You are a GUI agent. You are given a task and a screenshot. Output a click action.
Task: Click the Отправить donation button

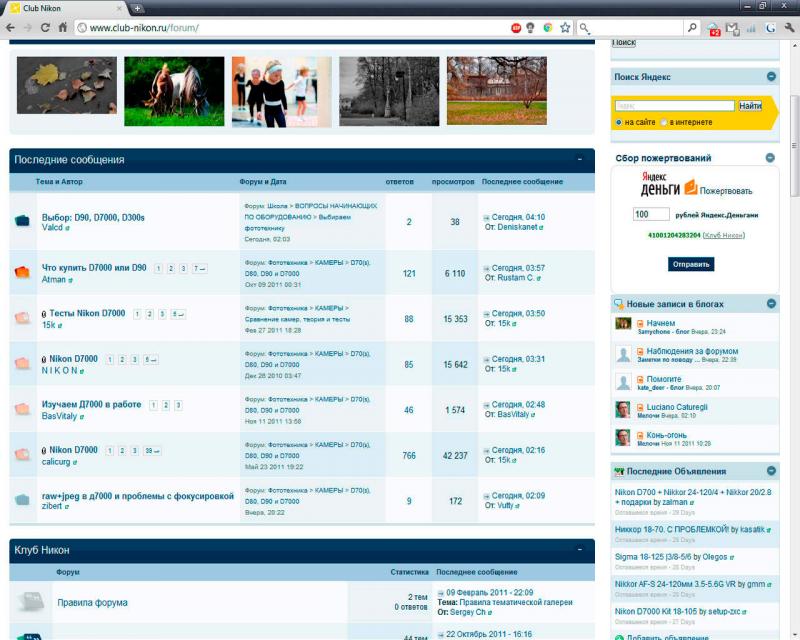(691, 264)
